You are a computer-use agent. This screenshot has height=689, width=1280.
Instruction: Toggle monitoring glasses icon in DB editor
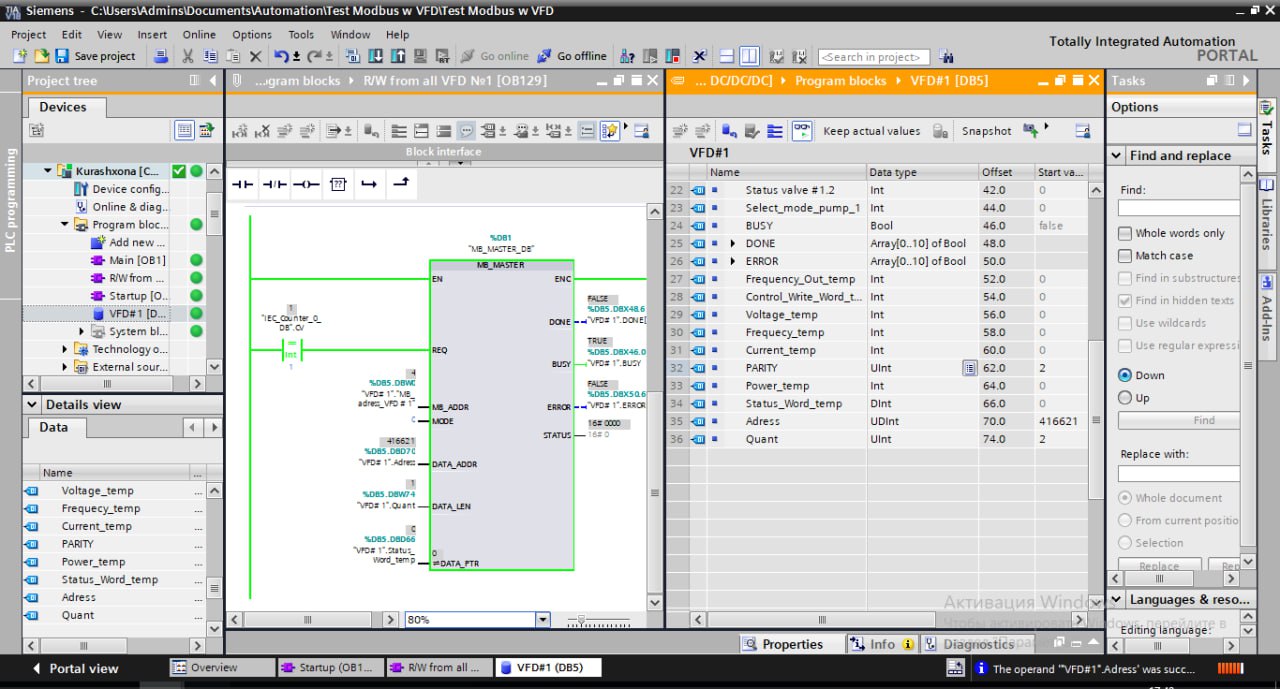(x=802, y=130)
